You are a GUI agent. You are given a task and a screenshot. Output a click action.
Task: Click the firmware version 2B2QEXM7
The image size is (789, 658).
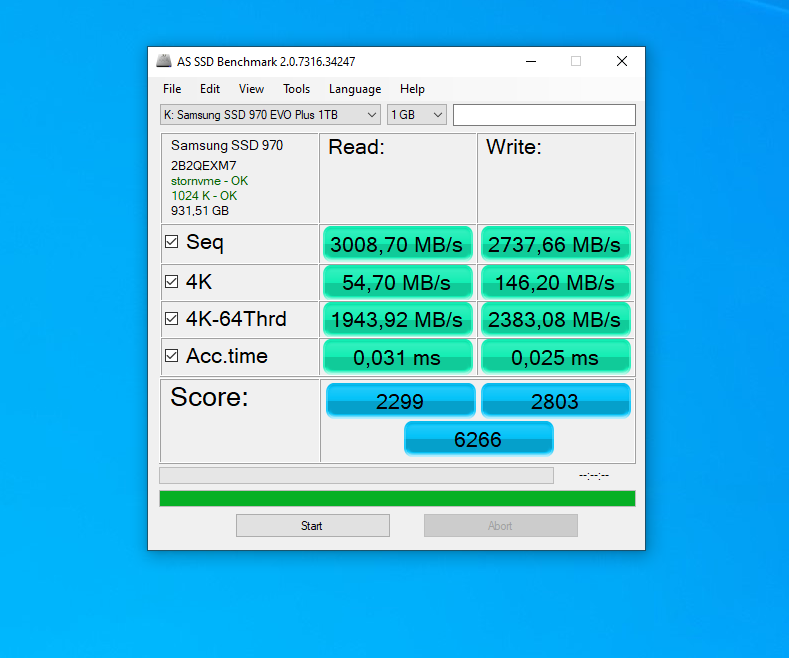pos(203,166)
